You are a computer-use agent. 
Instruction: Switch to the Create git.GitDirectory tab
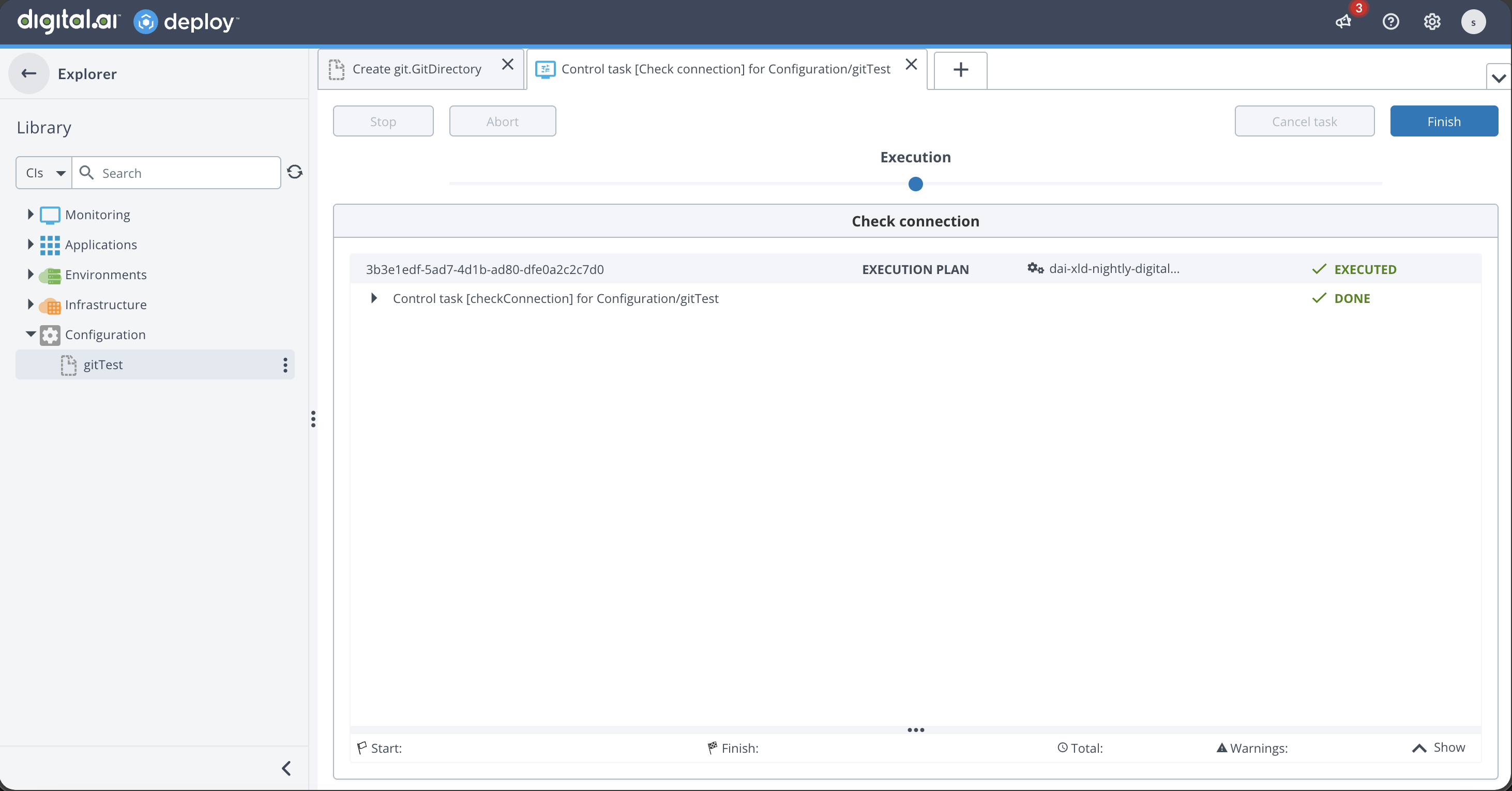(x=418, y=69)
